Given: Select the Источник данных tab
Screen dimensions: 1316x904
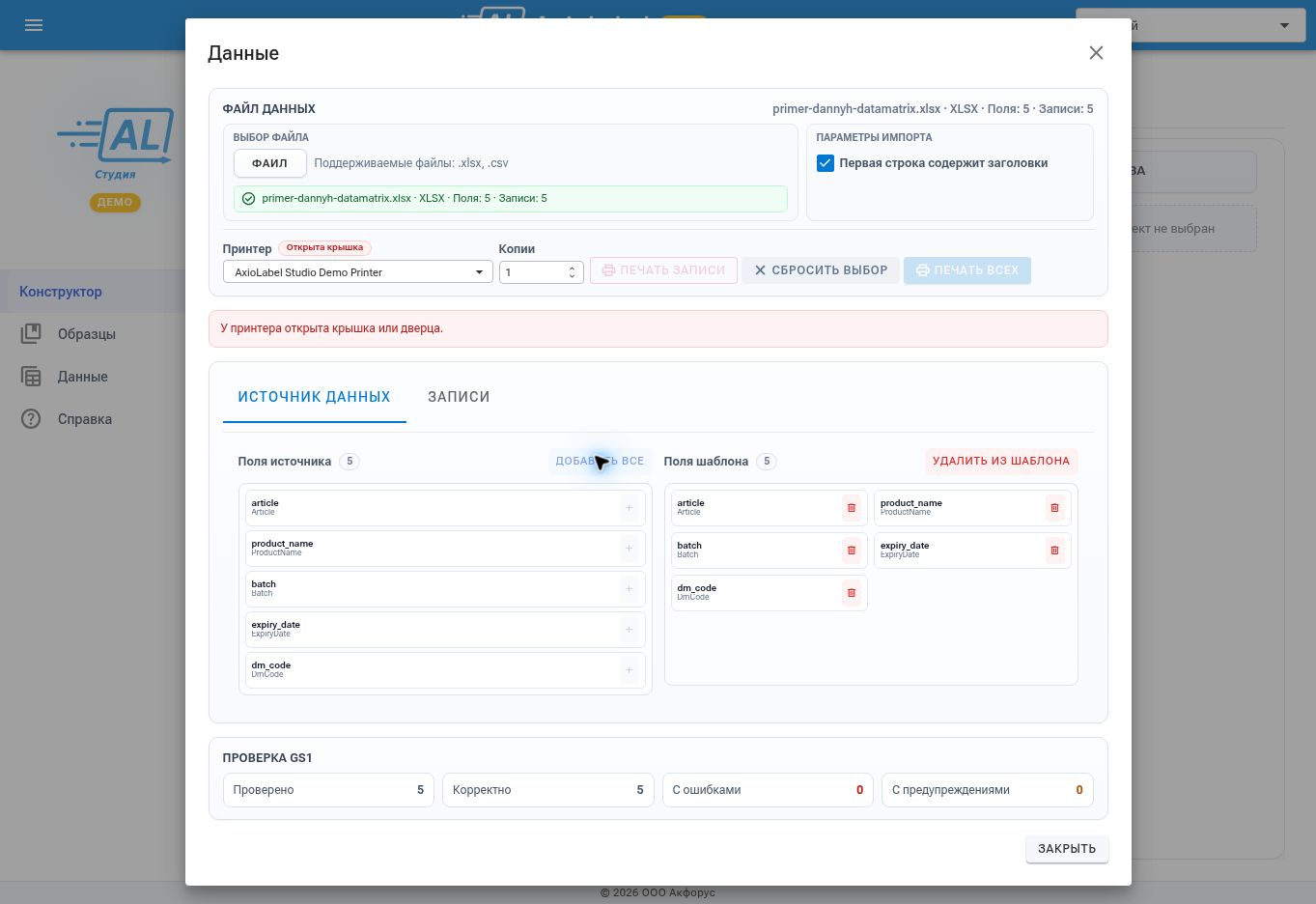Looking at the screenshot, I should click(315, 397).
